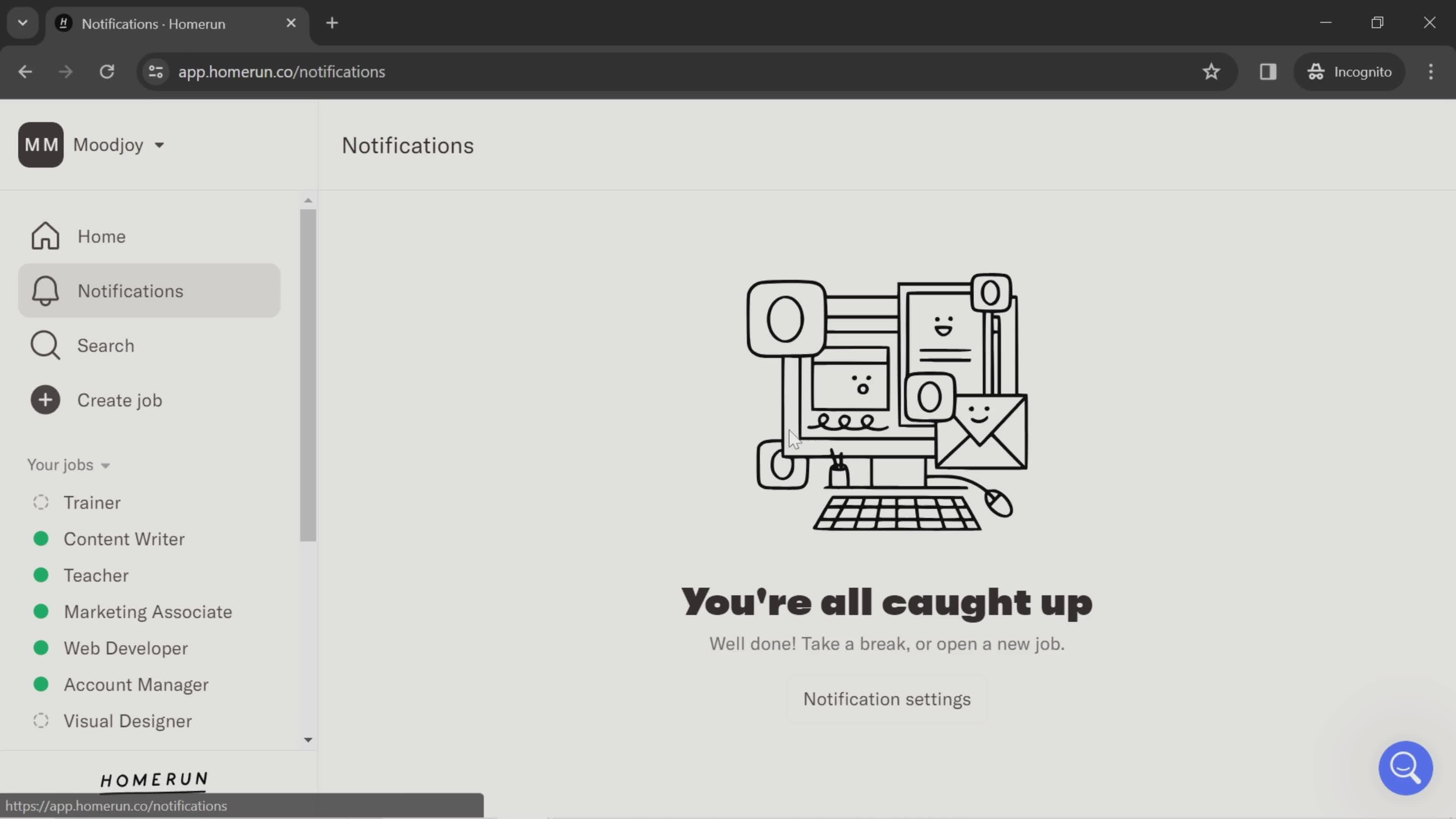
Task: Click the Trainer draft status circle
Action: point(41,502)
